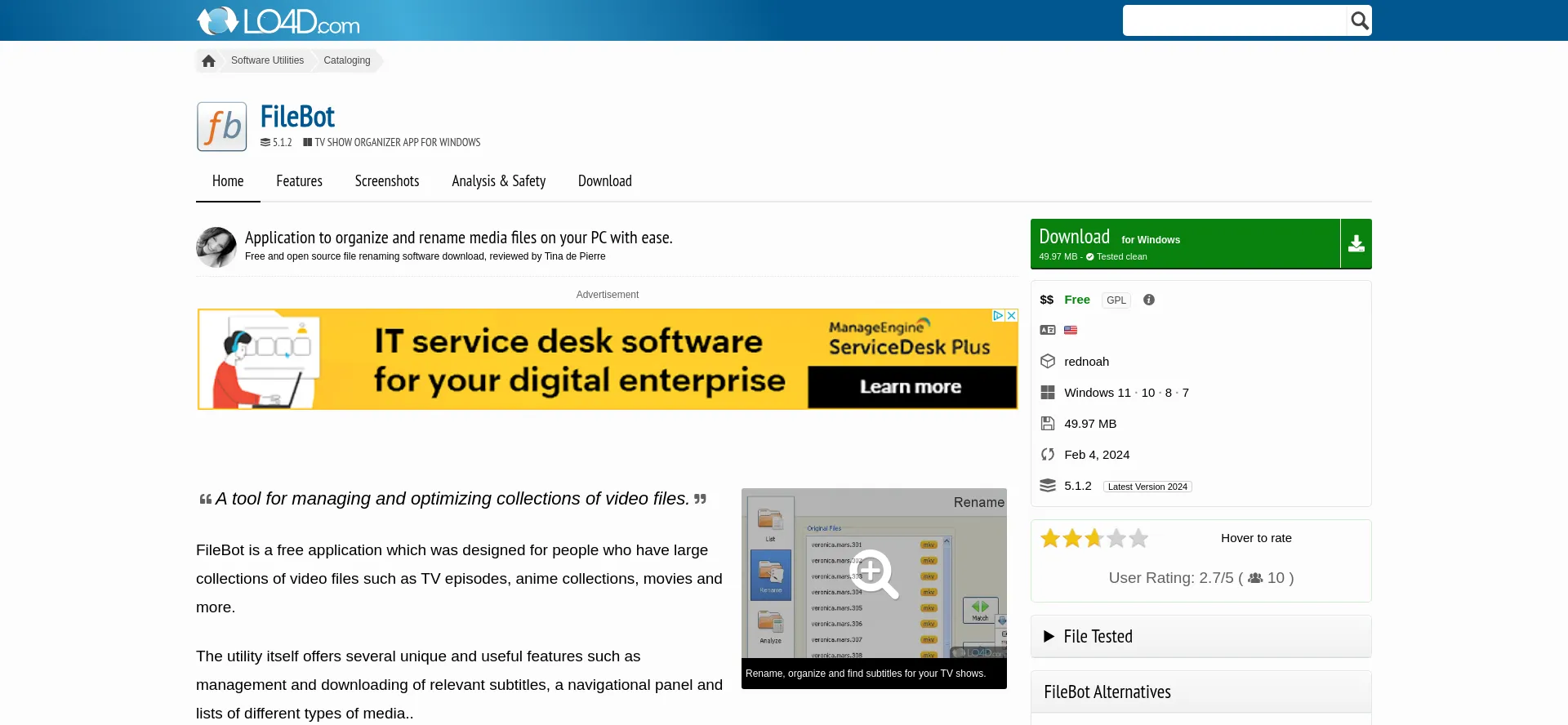
Task: Click the Tested clean checkmark icon
Action: pyautogui.click(x=1090, y=256)
